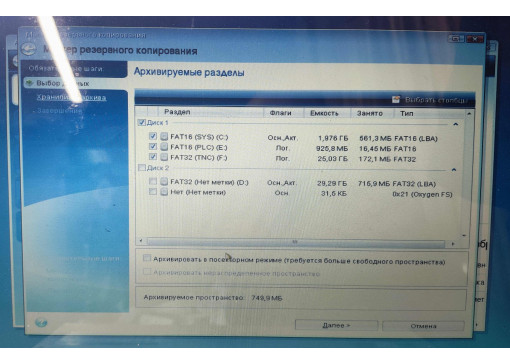
Task: Click drive icon of FAT16 (PLC) (E:)
Action: (x=164, y=147)
